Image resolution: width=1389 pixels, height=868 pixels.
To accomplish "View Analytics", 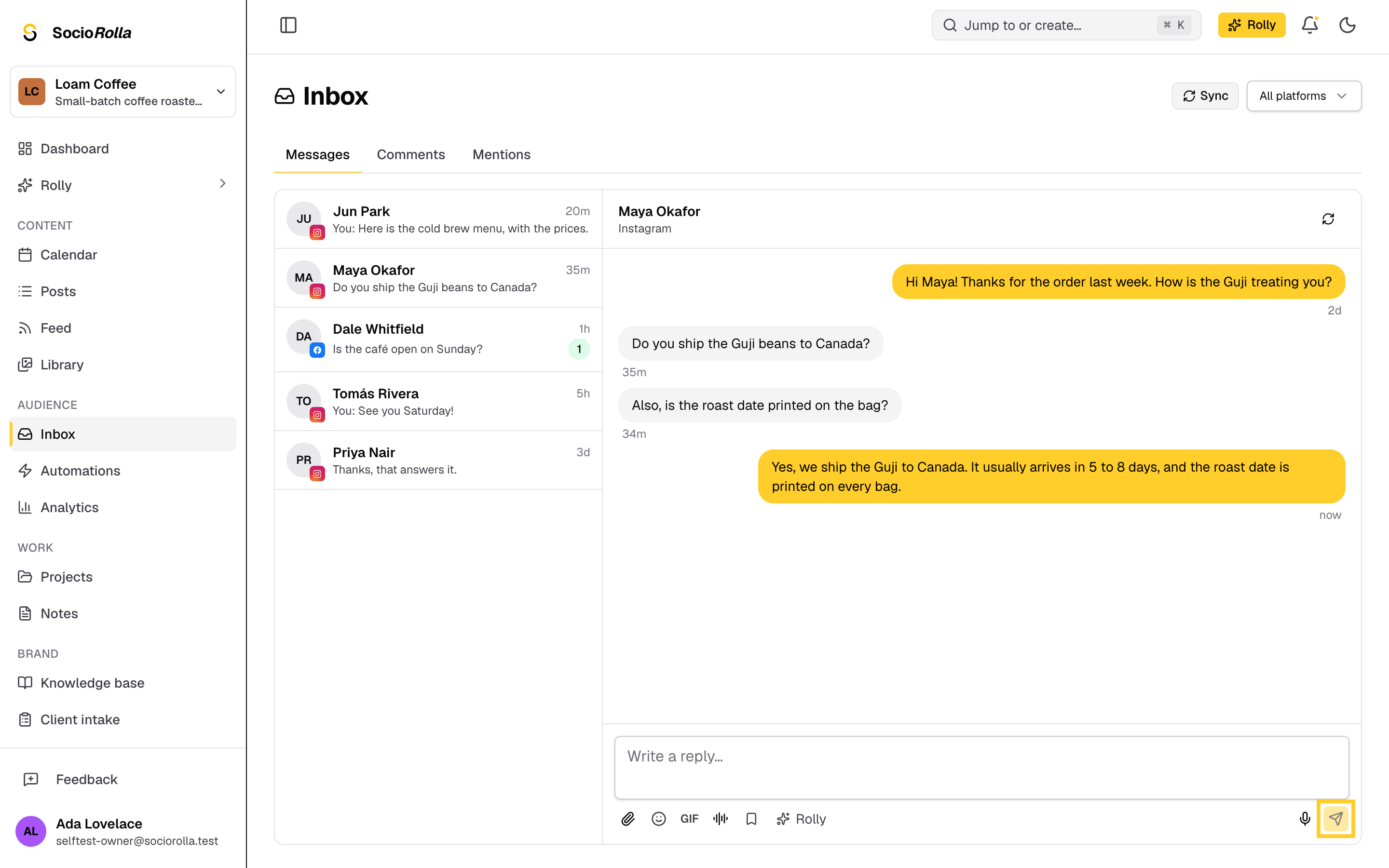I will [123, 507].
